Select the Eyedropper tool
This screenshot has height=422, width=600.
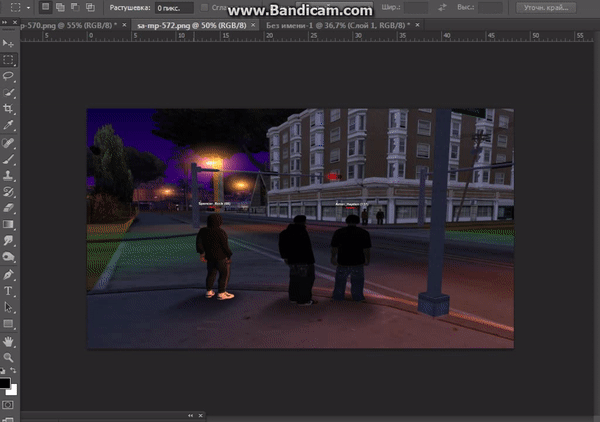[x=8, y=124]
